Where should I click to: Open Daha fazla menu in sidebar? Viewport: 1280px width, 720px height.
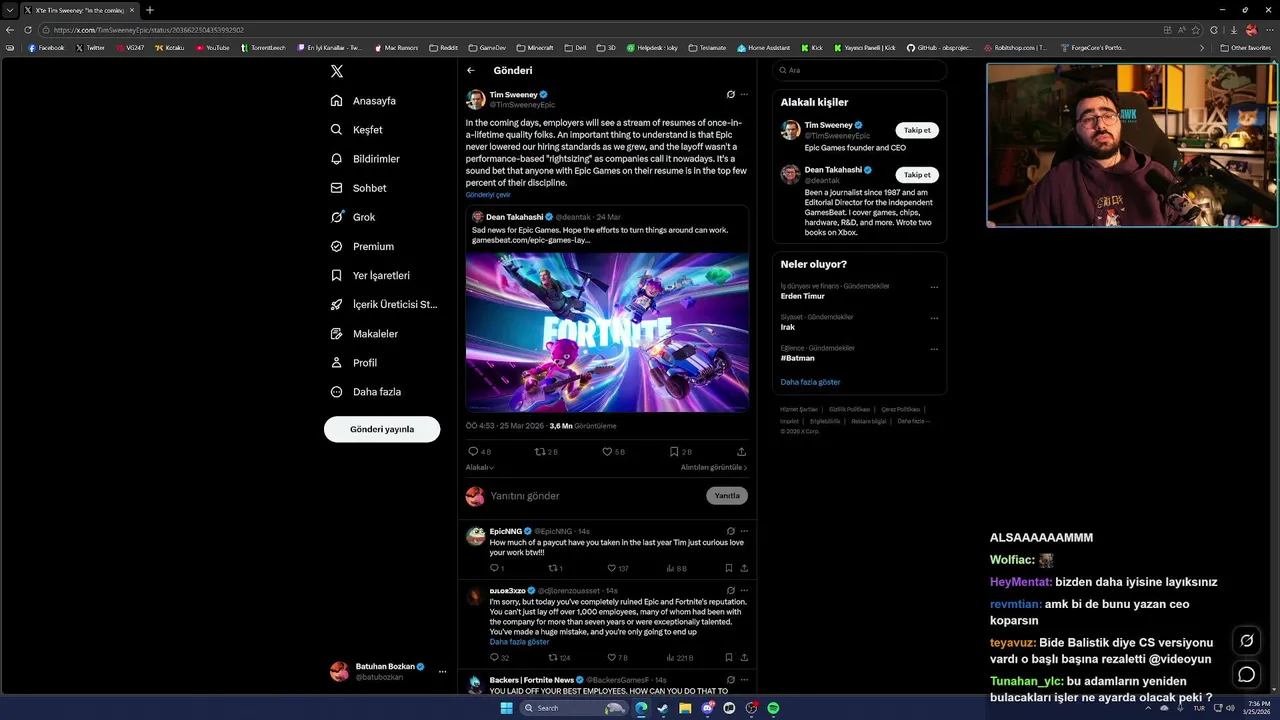[365, 392]
